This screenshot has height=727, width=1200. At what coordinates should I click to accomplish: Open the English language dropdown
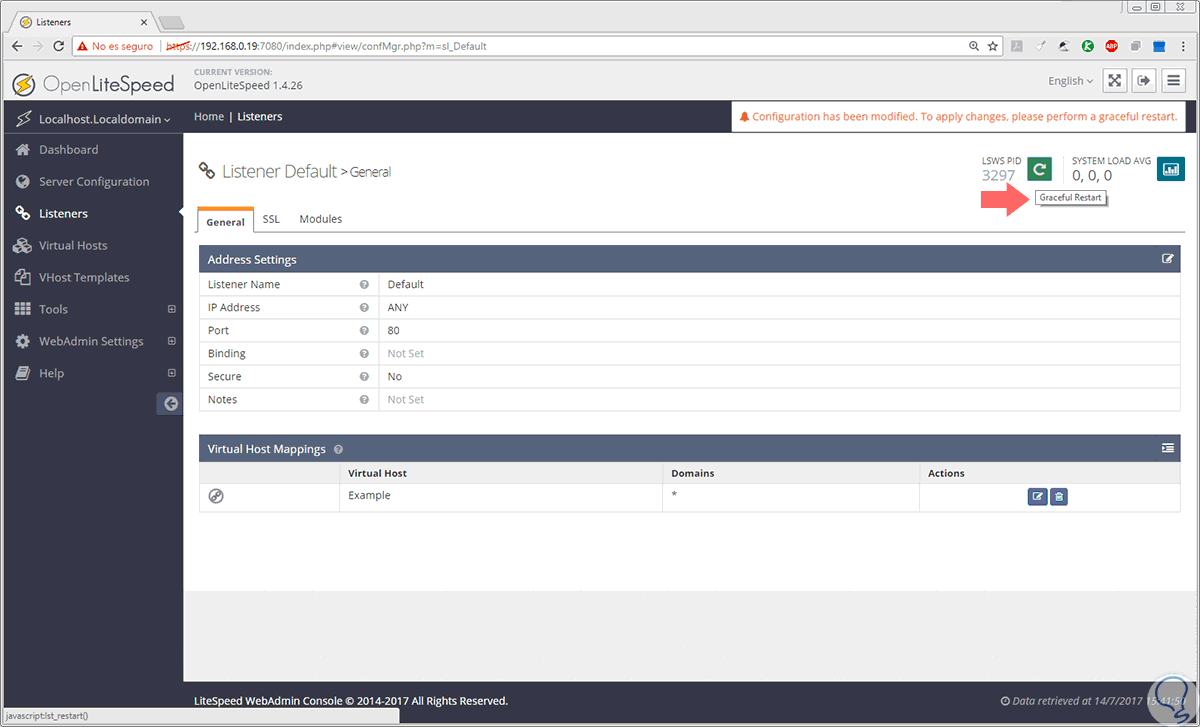1070,81
